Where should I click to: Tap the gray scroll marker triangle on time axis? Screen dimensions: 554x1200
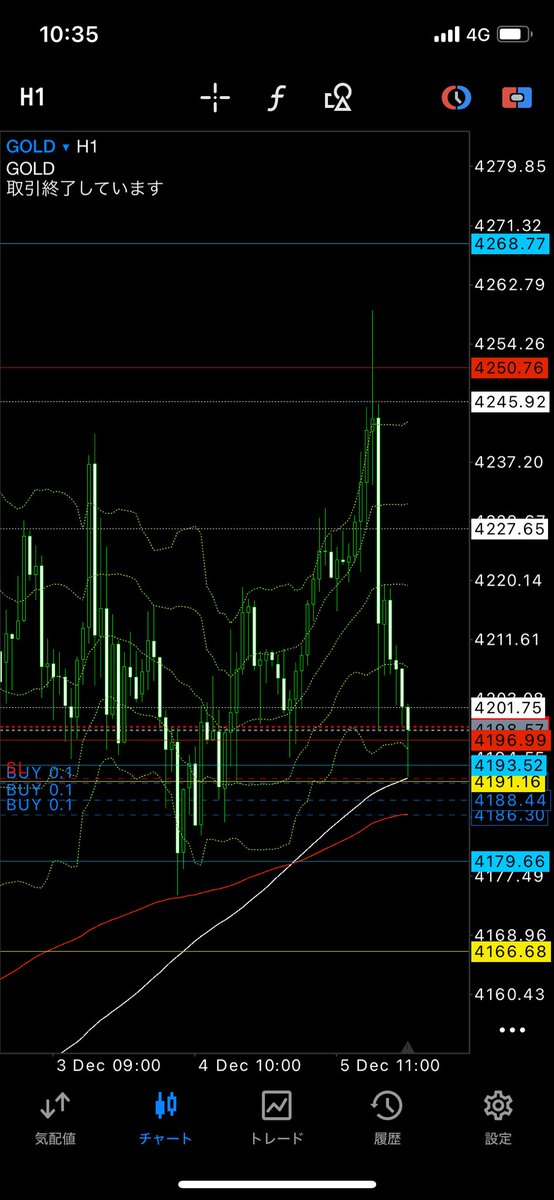(407, 1046)
